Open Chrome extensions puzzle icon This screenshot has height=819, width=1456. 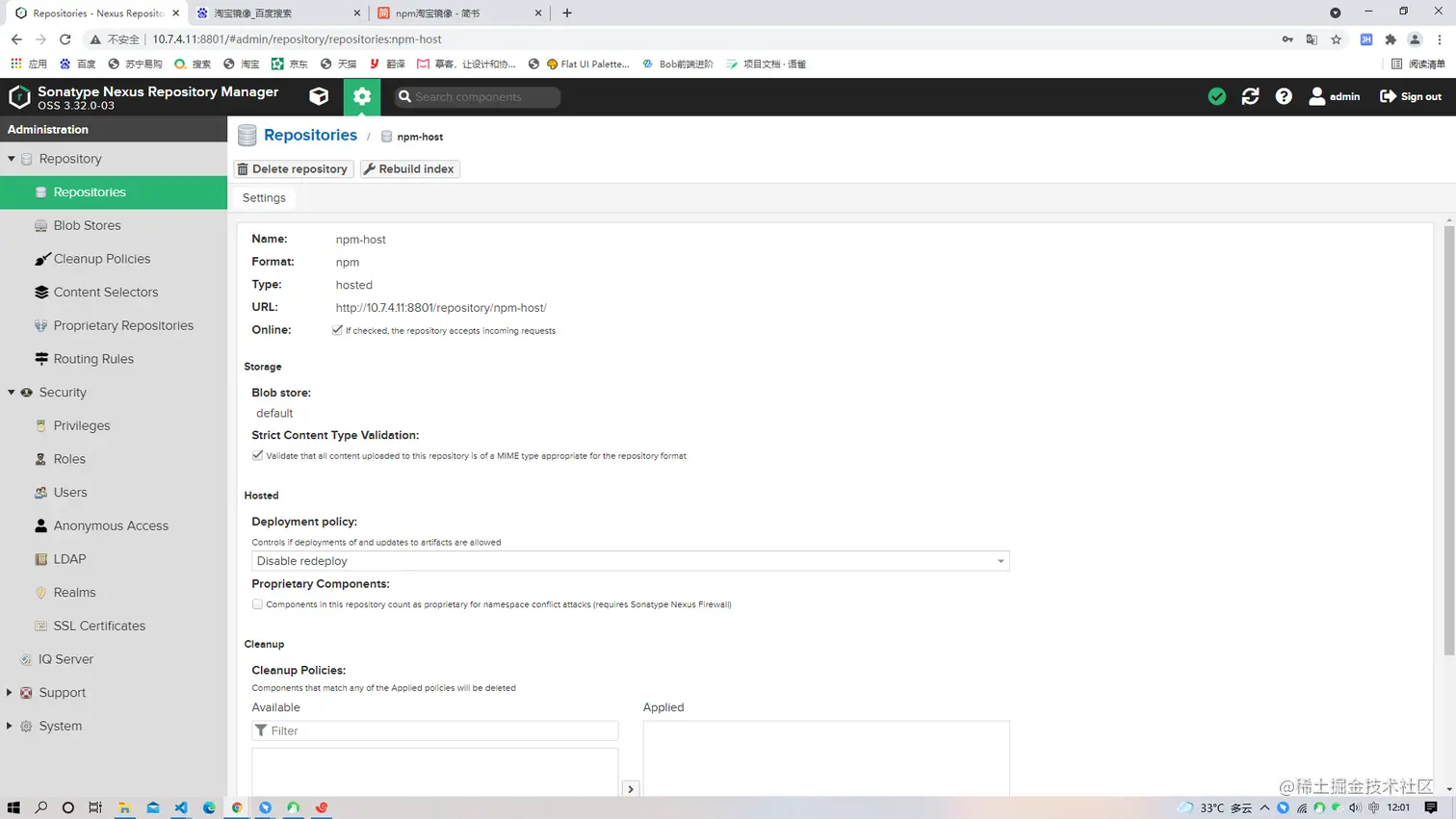pyautogui.click(x=1391, y=39)
